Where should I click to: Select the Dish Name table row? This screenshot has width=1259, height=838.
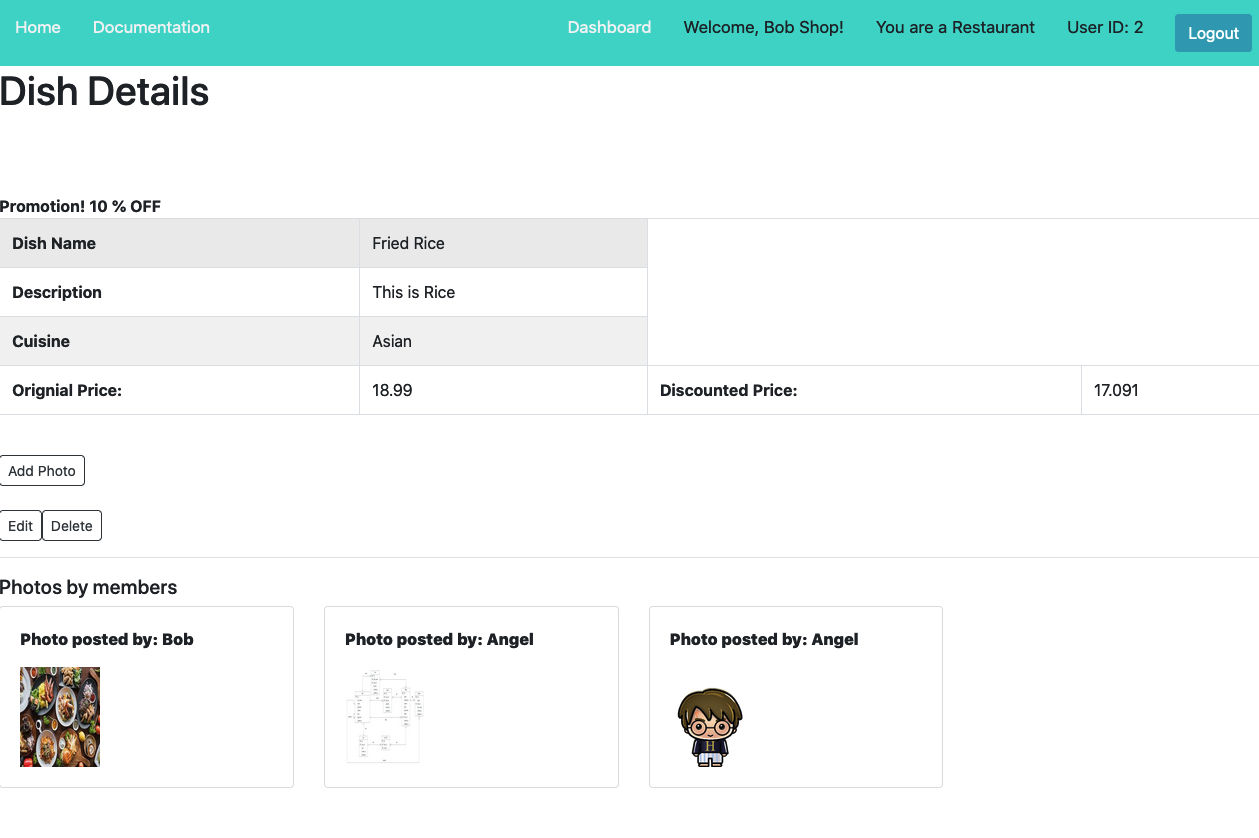54,243
